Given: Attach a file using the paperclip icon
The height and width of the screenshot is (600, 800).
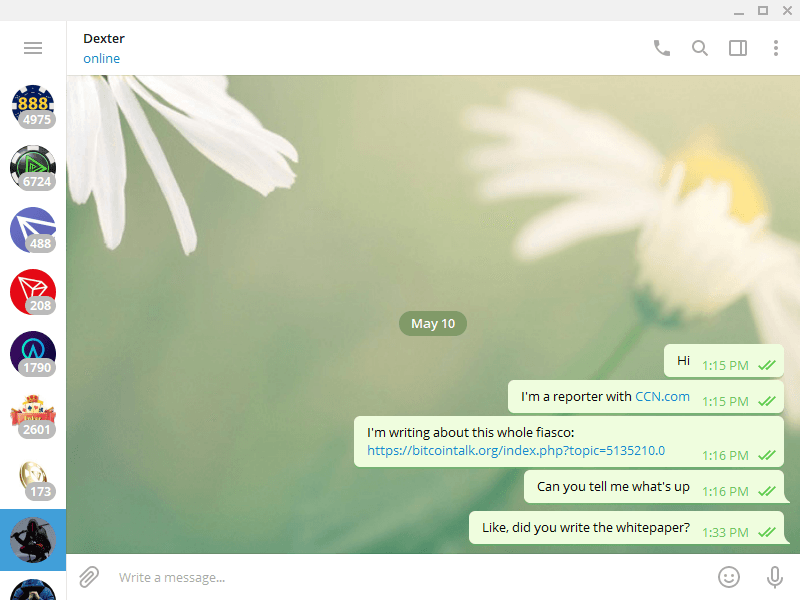Looking at the screenshot, I should coord(89,577).
